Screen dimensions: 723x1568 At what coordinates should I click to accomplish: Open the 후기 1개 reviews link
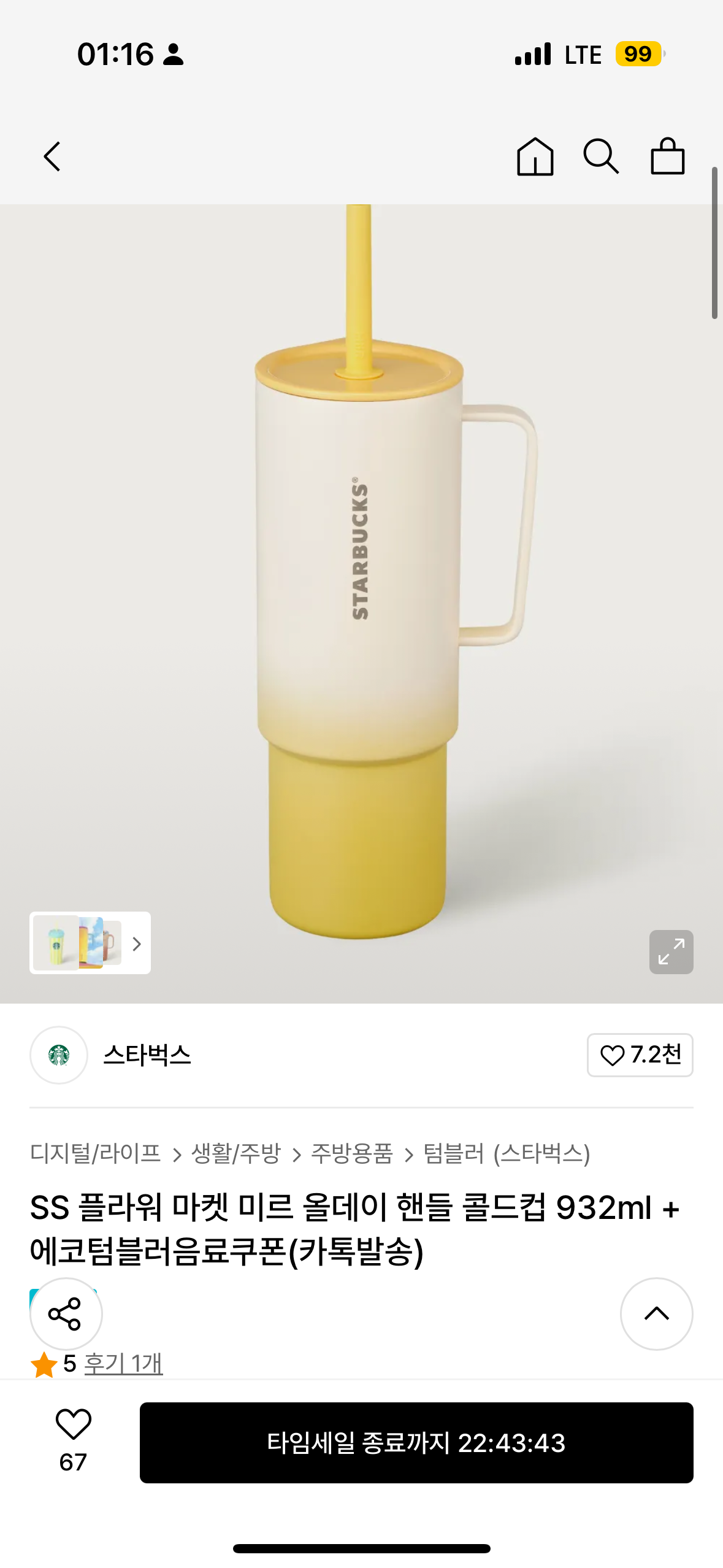coord(123,1363)
